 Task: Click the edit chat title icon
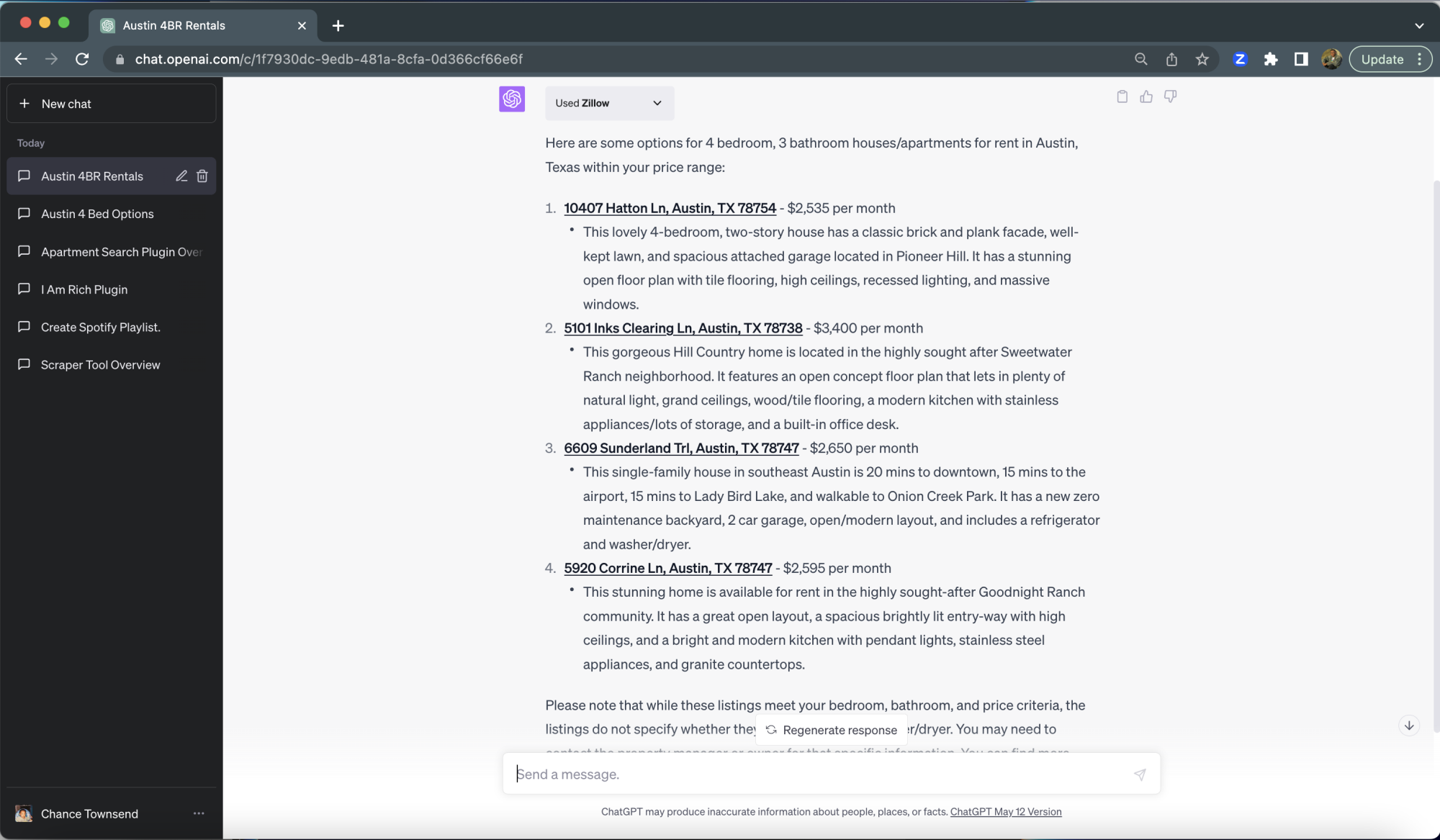(180, 176)
